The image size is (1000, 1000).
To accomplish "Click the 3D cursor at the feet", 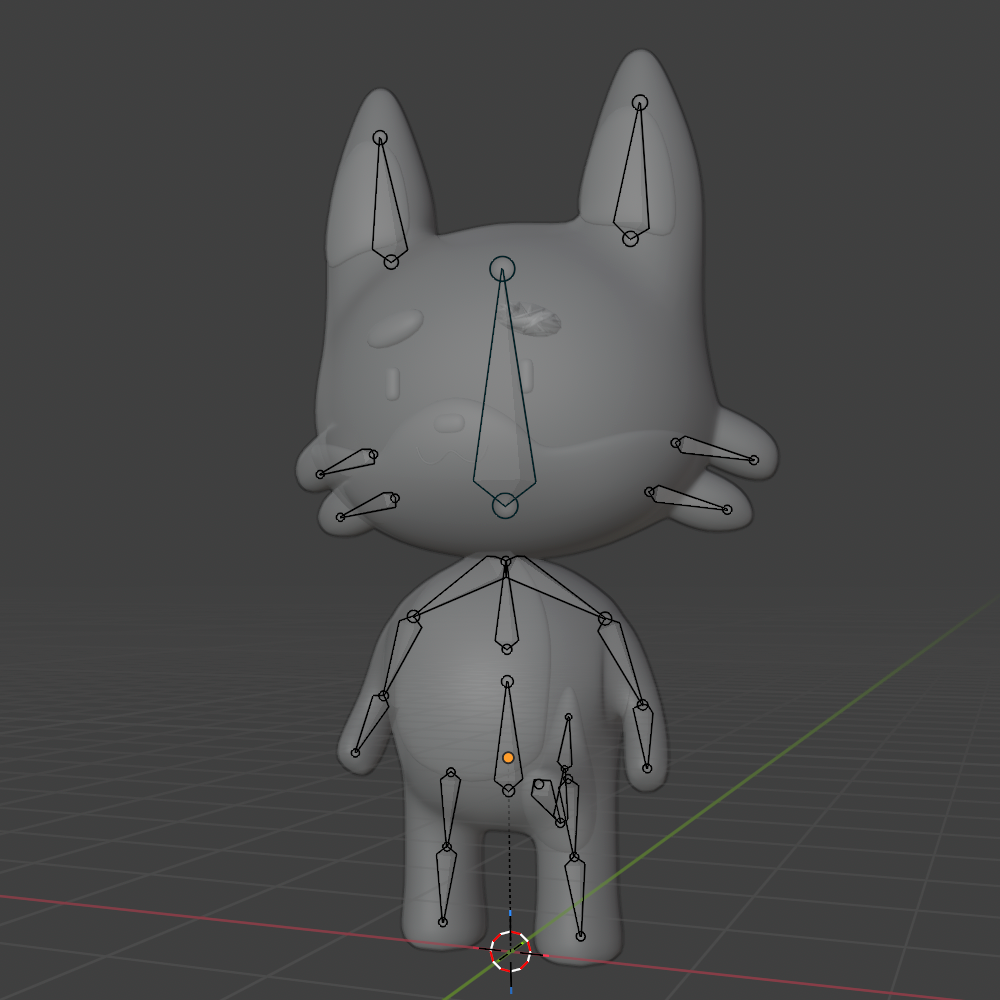I will [x=510, y=951].
